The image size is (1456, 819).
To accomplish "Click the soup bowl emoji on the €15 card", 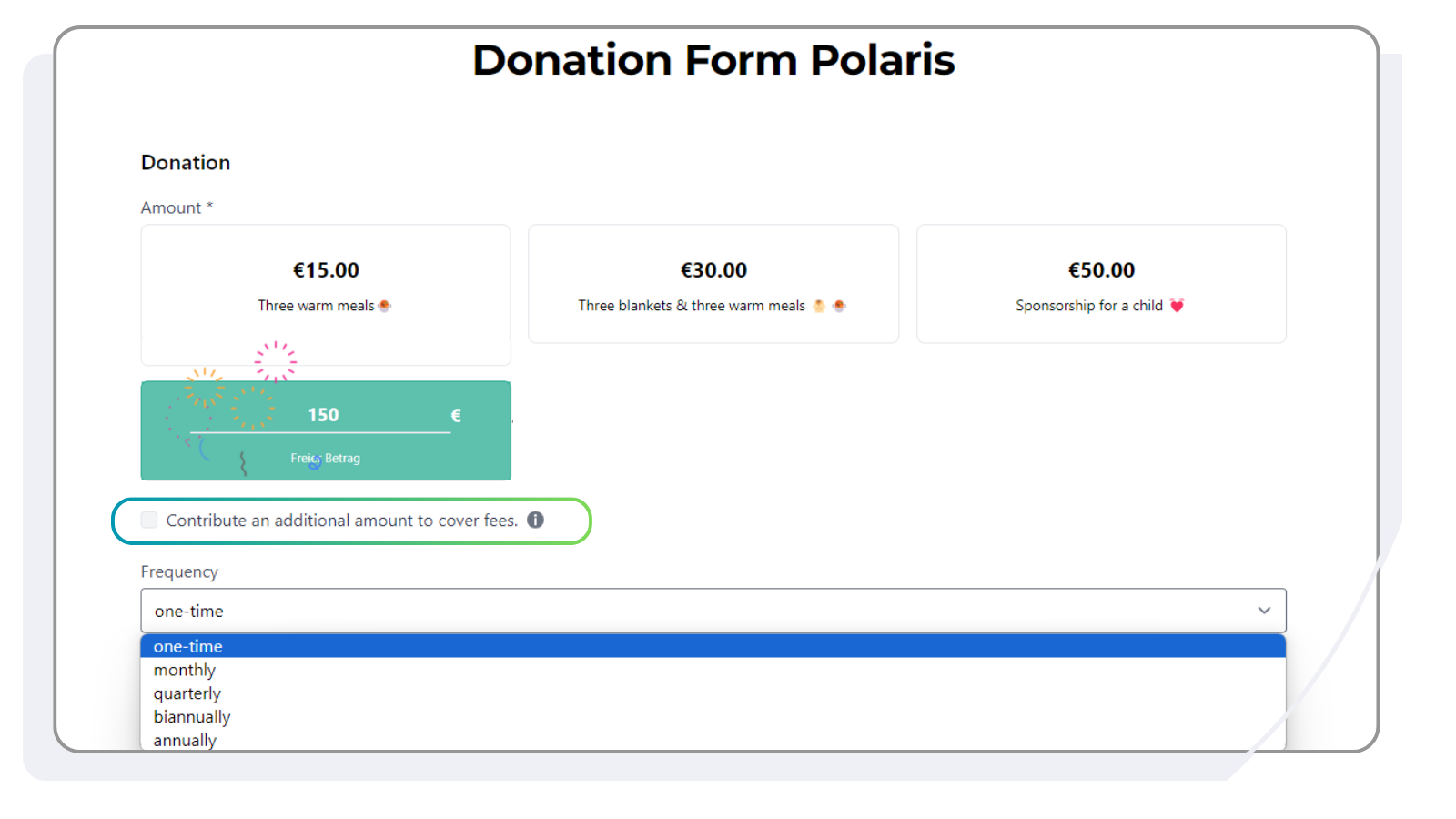I will (385, 305).
